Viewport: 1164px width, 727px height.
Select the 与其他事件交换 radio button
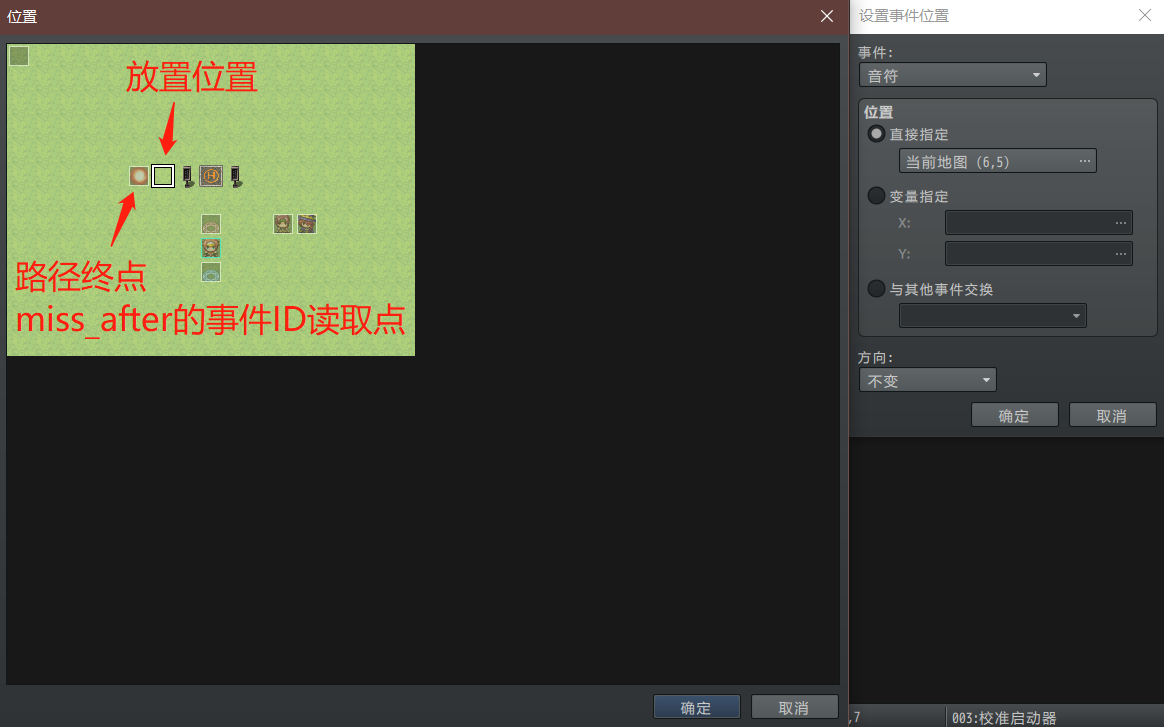click(x=877, y=288)
